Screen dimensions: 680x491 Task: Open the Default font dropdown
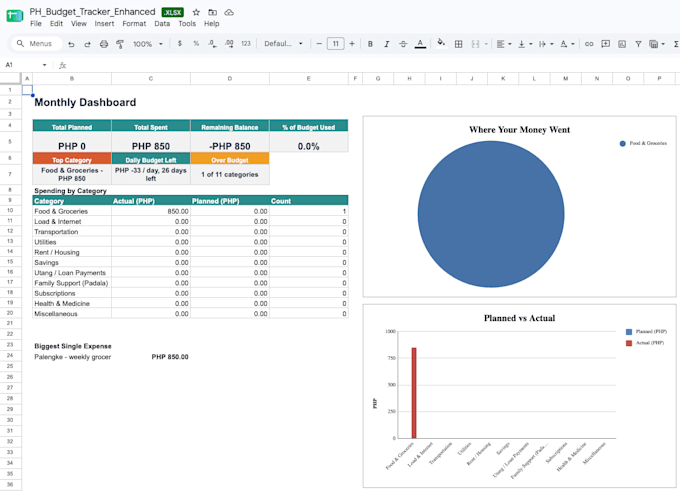pyautogui.click(x=283, y=43)
